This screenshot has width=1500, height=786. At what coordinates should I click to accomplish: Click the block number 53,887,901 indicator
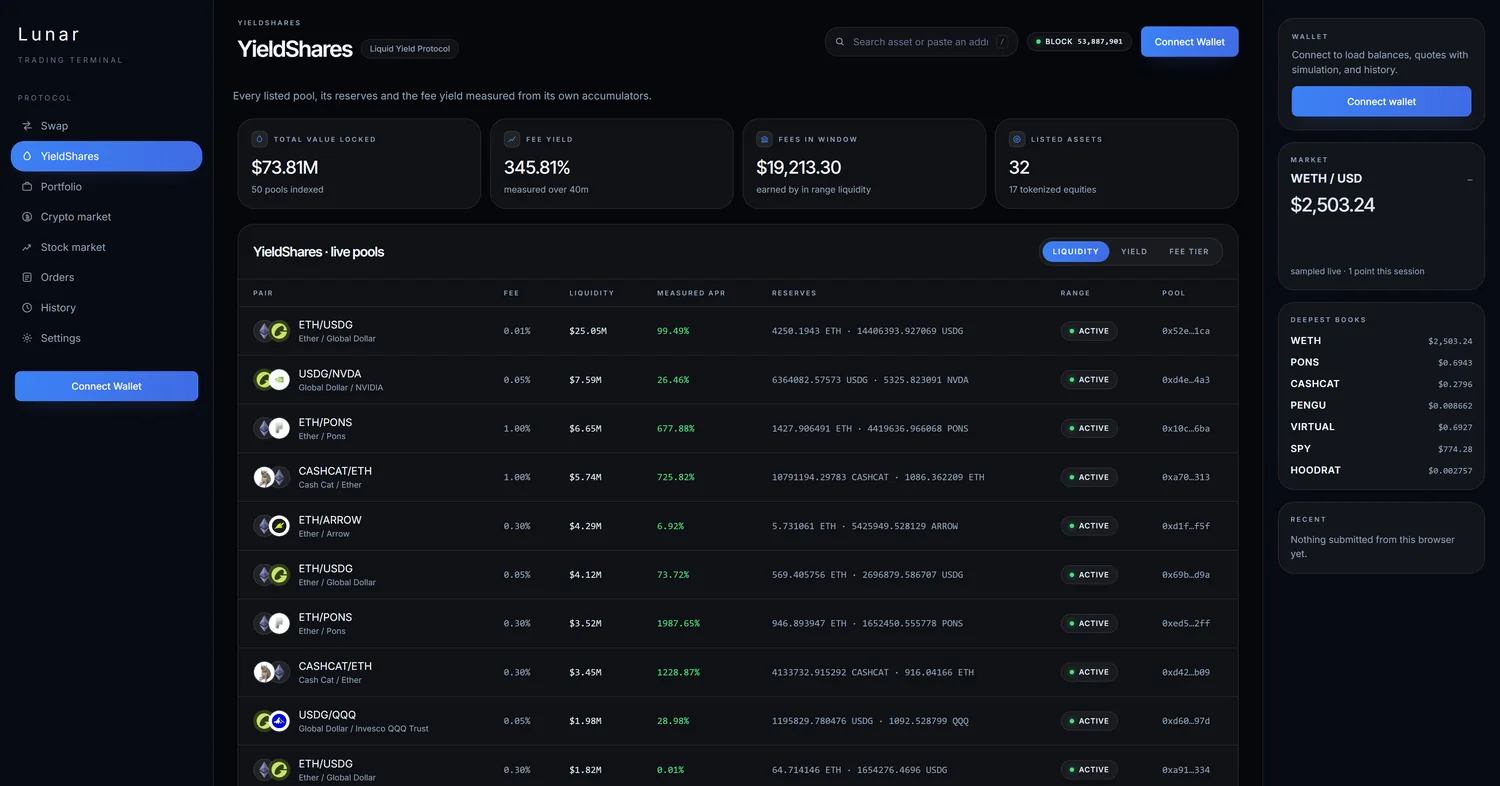point(1079,42)
